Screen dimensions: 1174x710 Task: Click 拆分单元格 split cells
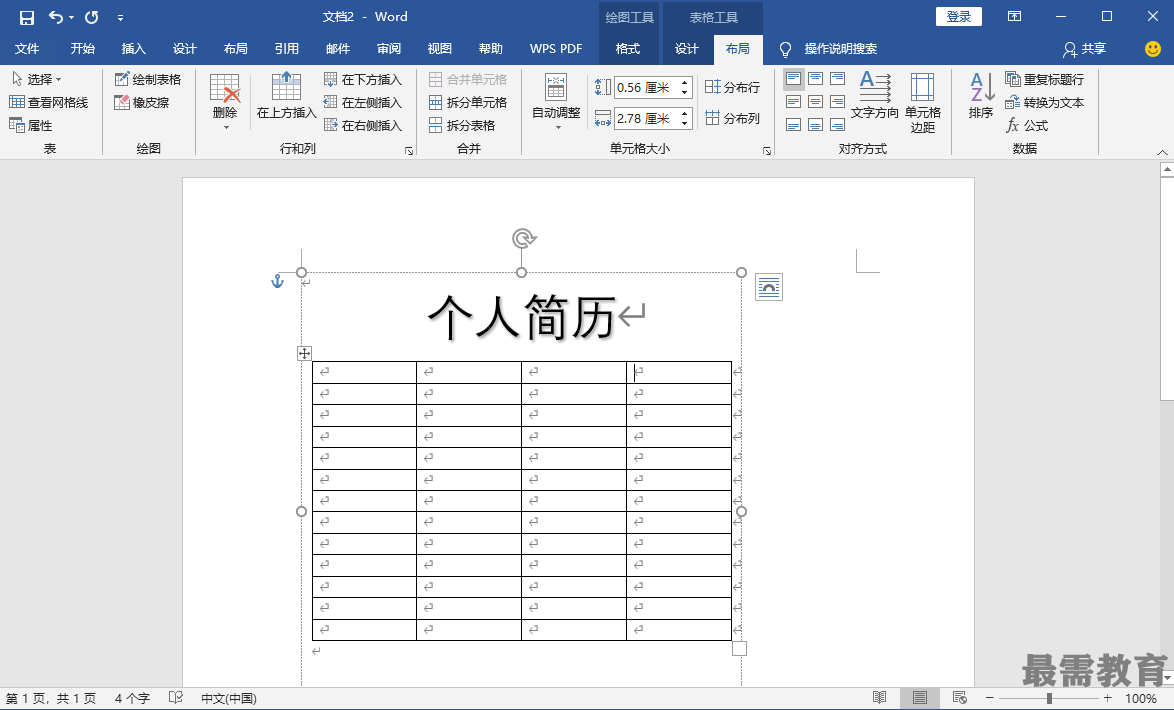467,102
